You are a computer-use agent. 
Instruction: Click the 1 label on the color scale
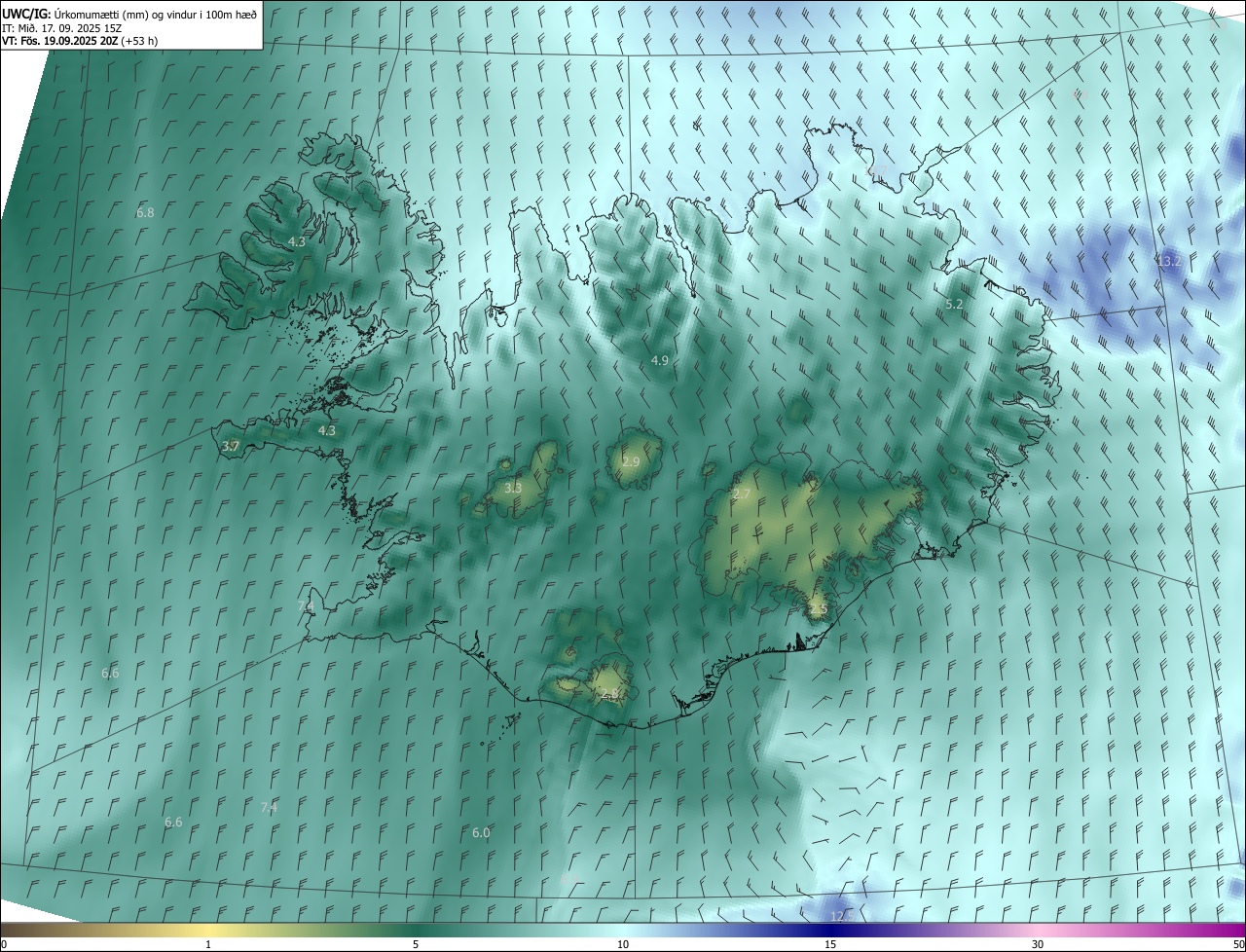pyautogui.click(x=208, y=944)
